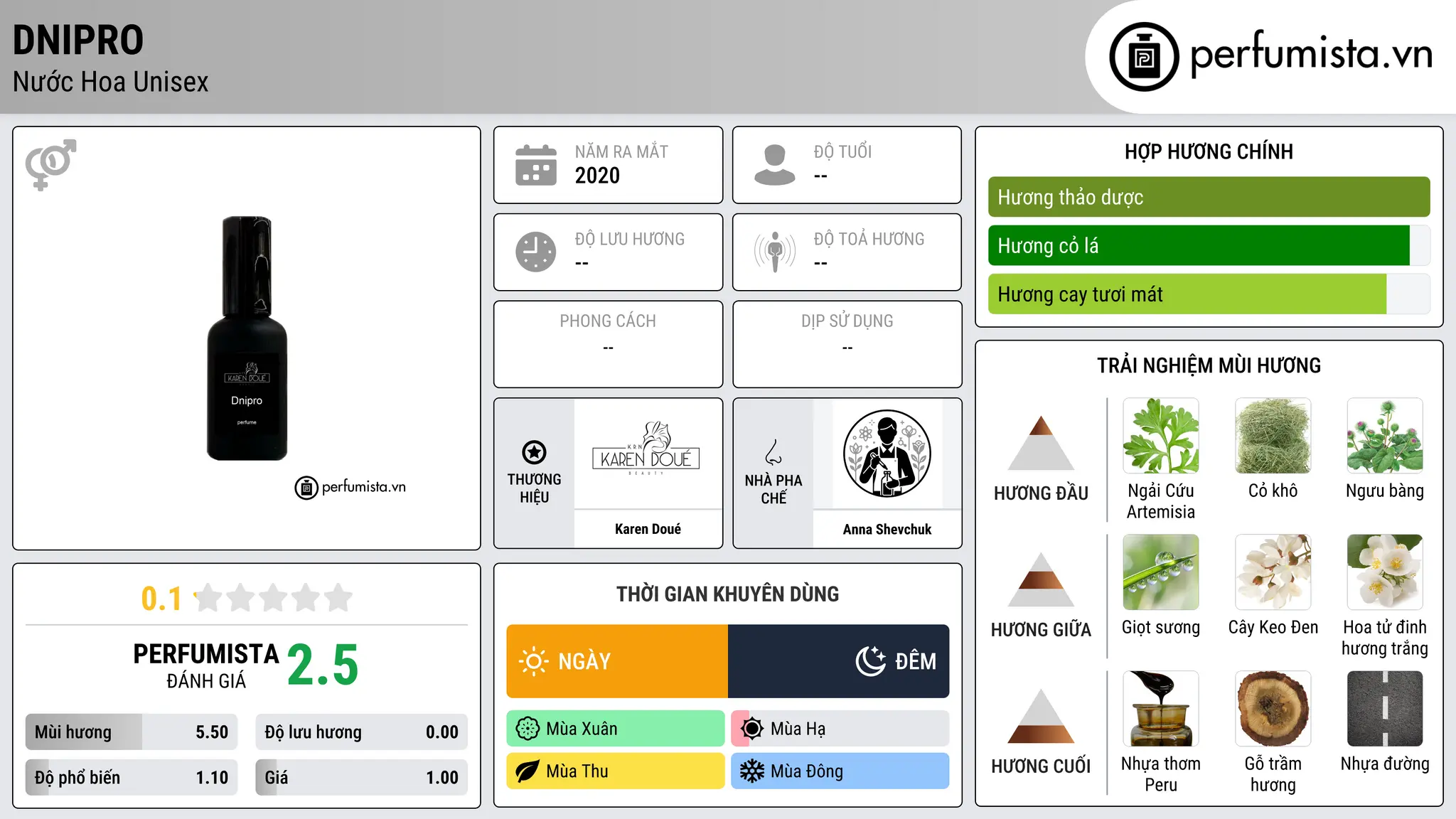Click the person icon beside Độ Tuổi

[x=775, y=165]
